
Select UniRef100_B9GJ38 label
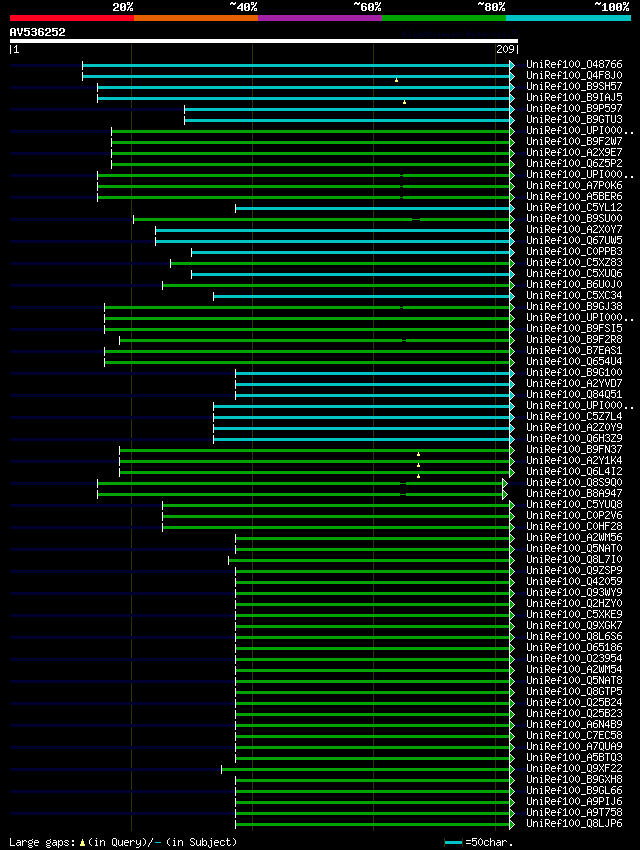[574, 306]
